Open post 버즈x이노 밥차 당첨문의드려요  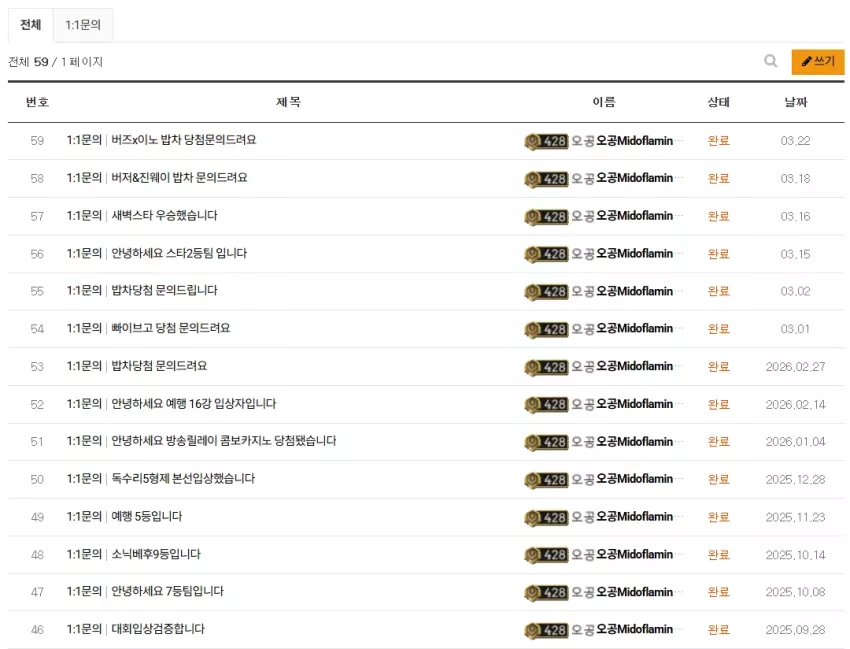[x=184, y=140]
